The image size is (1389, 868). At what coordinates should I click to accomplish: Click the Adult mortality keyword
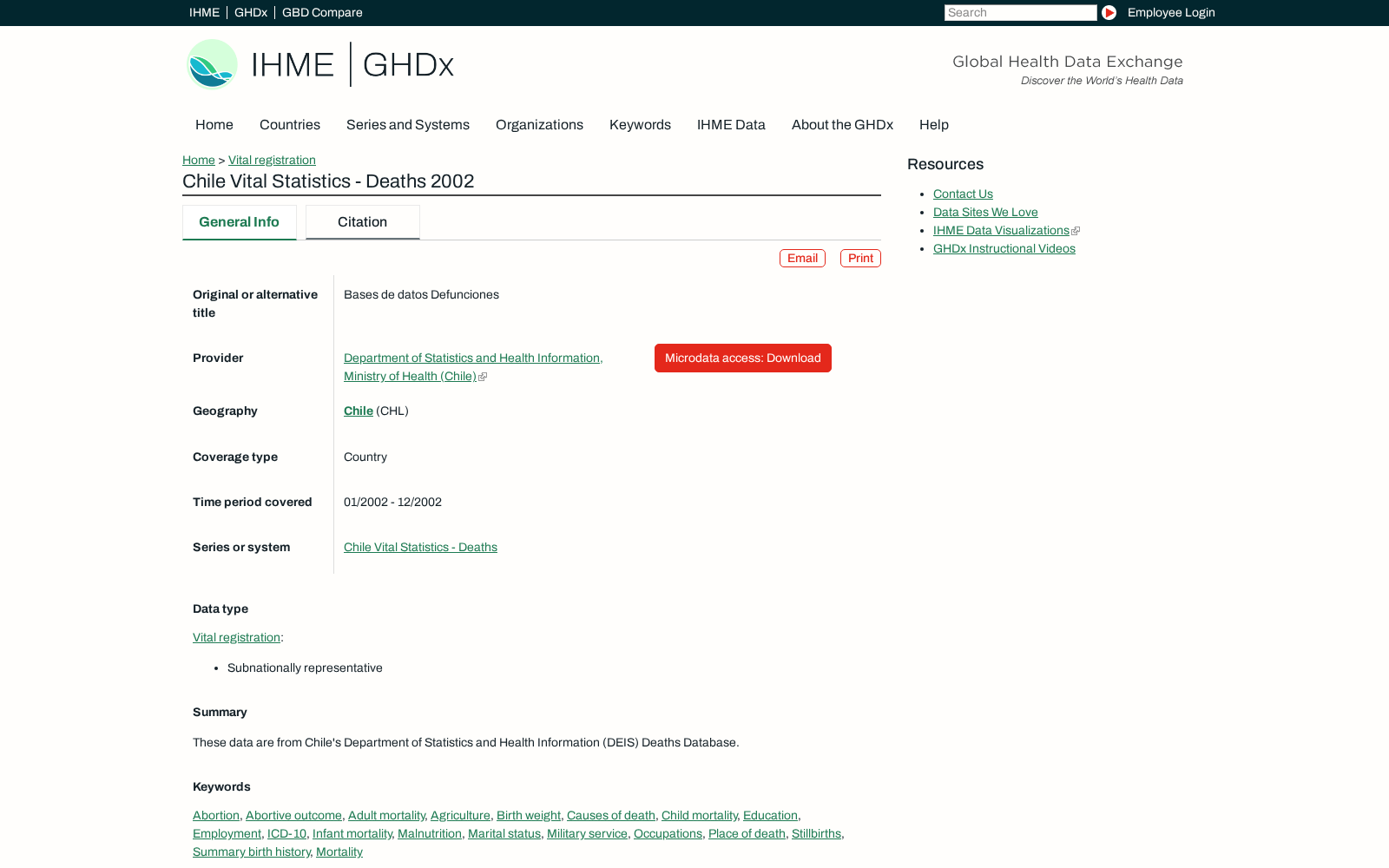(x=386, y=816)
